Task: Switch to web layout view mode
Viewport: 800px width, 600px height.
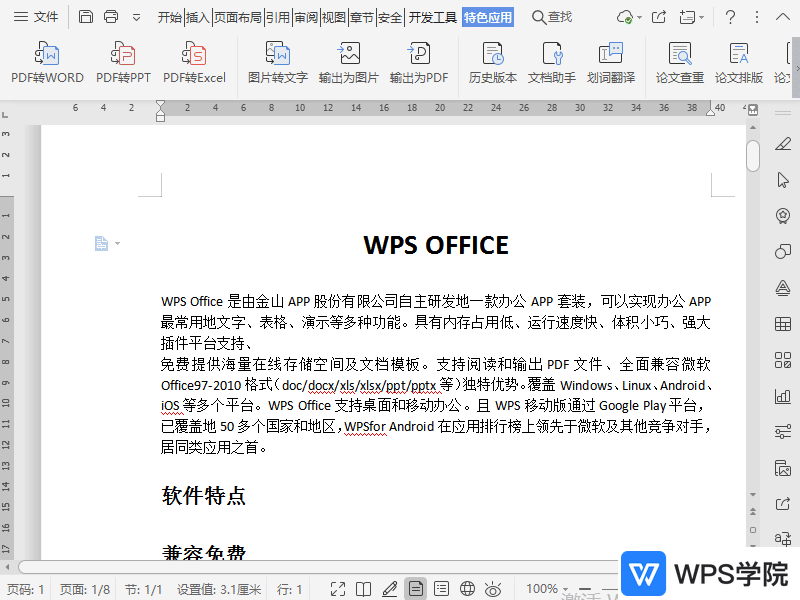Action: pyautogui.click(x=466, y=589)
